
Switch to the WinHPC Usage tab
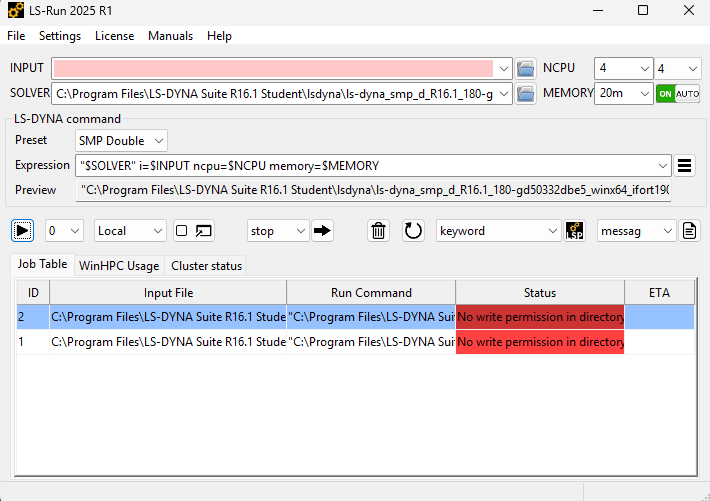119,266
